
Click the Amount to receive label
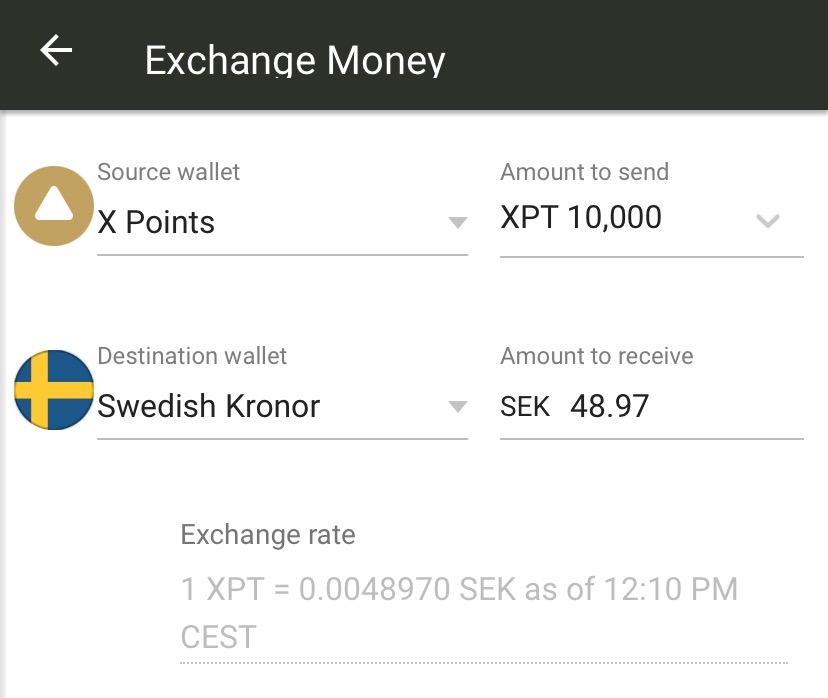pos(596,356)
